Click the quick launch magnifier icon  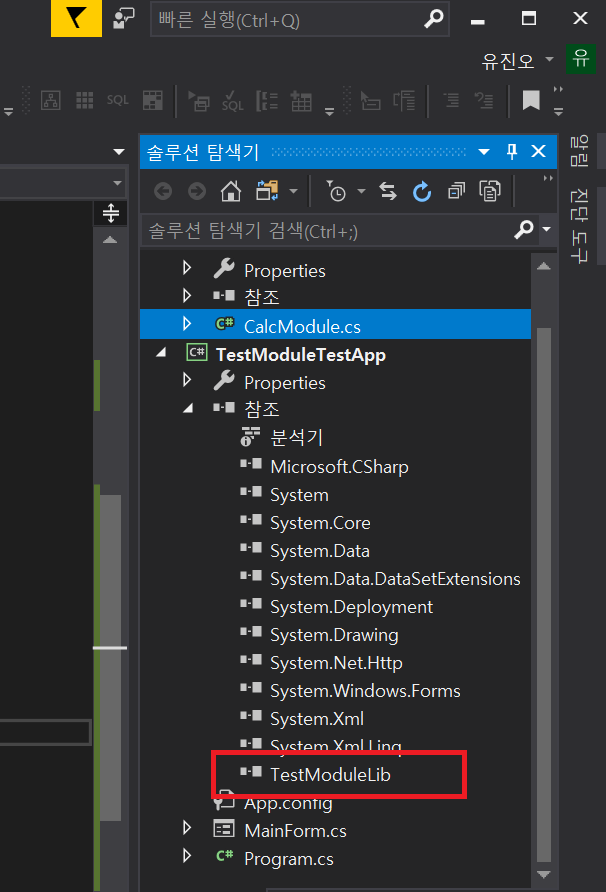click(434, 19)
